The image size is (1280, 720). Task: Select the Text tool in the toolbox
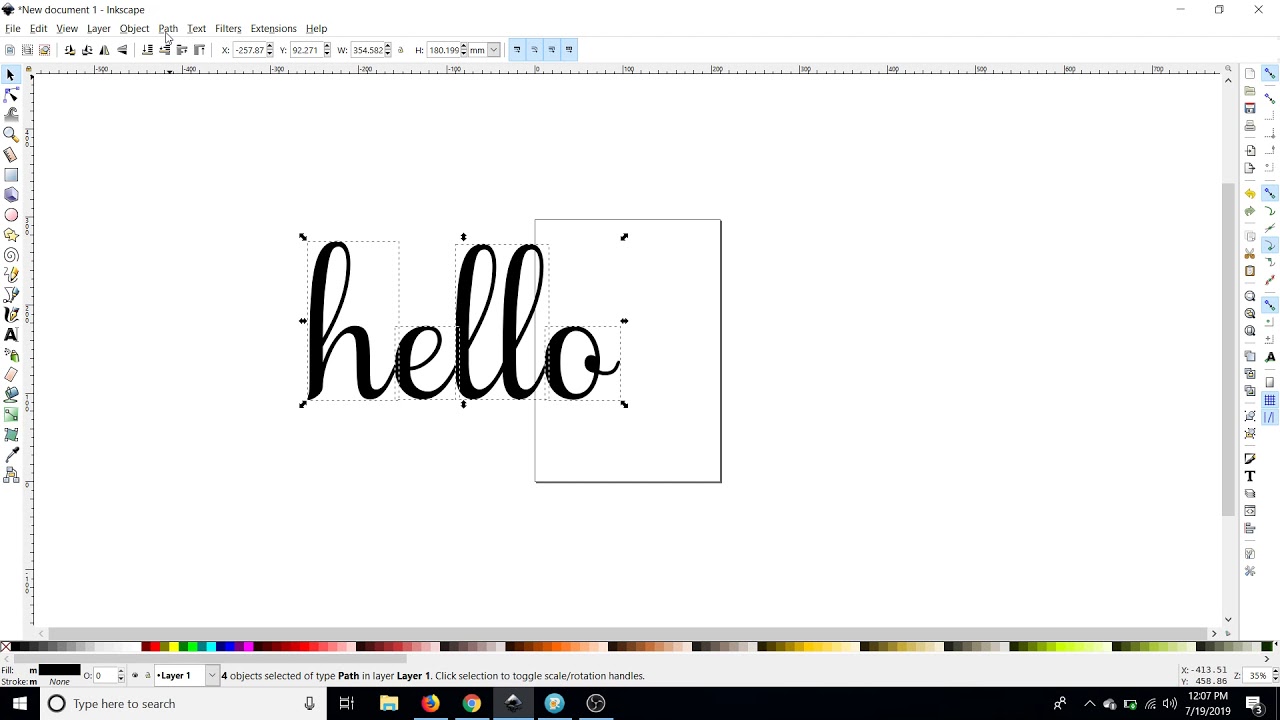click(11, 335)
